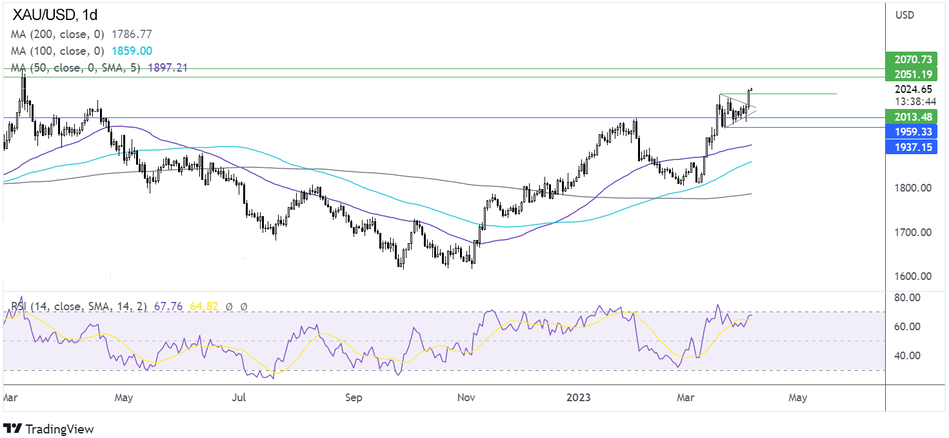Click the 2051.19 green price label
The image size is (949, 438).
pos(915,75)
